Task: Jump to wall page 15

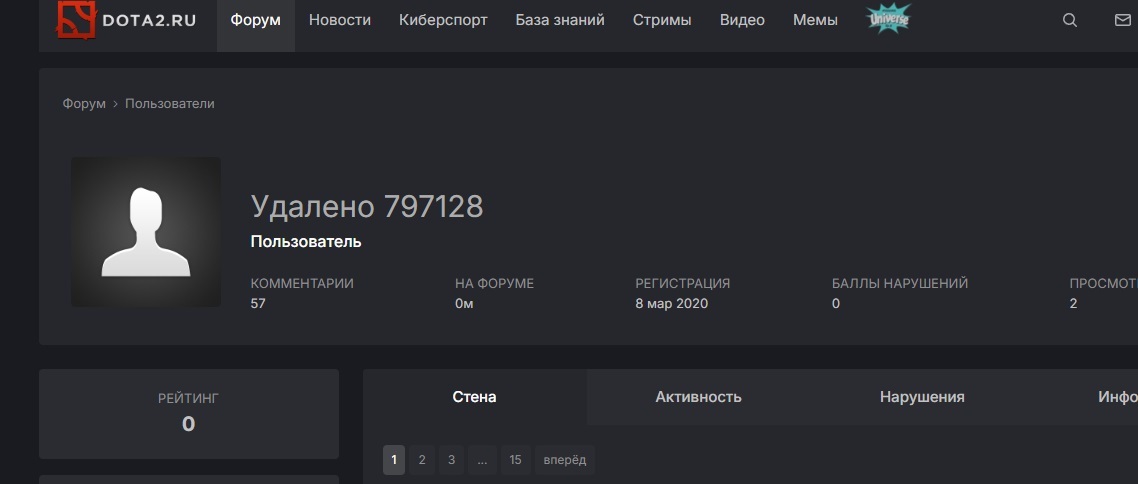Action: point(515,460)
